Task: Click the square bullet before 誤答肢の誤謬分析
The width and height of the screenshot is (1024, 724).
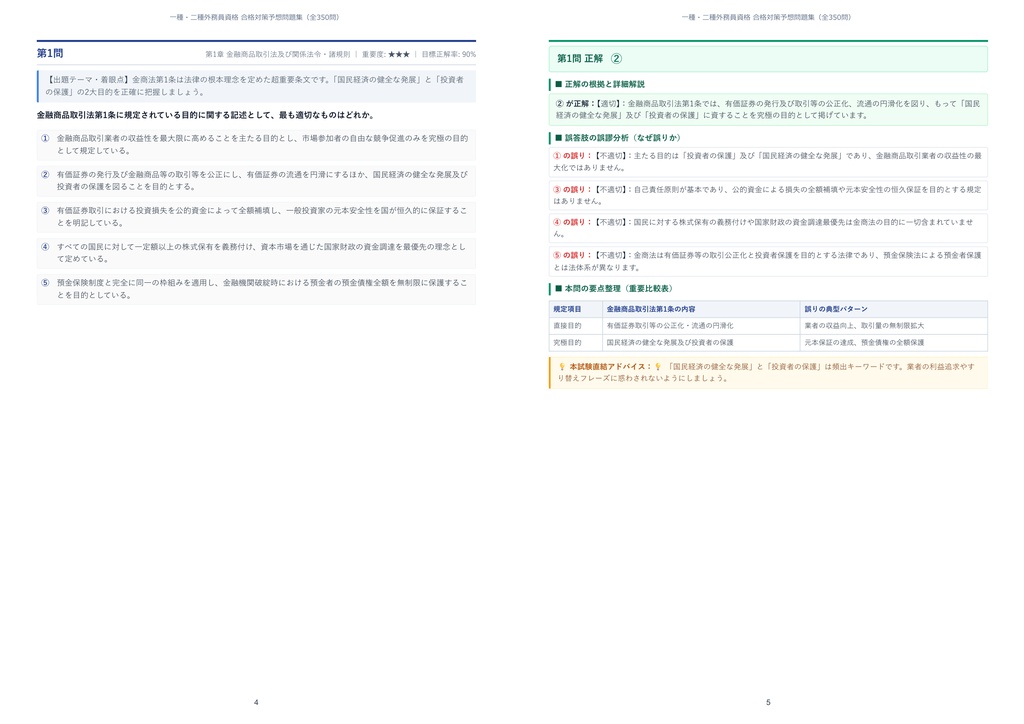Action: [x=559, y=138]
